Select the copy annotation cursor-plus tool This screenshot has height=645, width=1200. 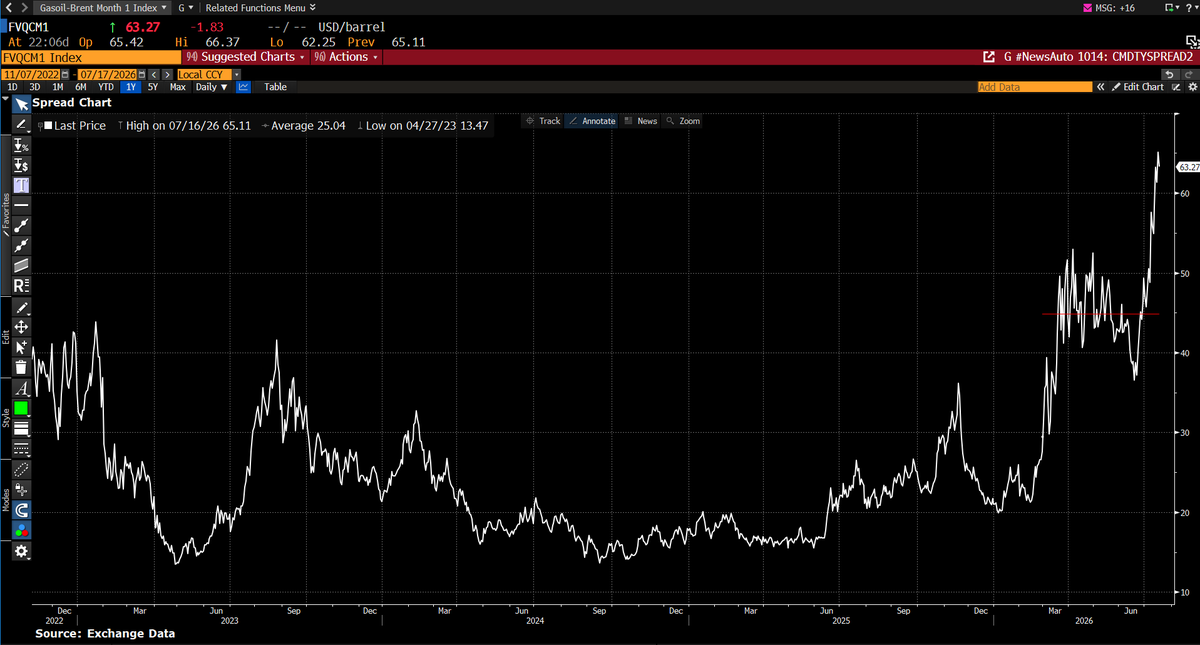tap(21, 347)
